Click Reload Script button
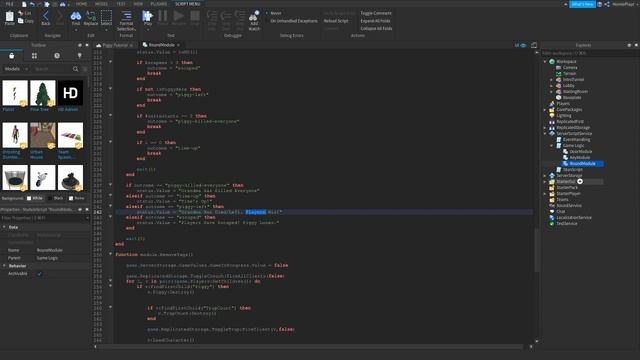Image resolution: width=640 pixels, height=360 pixels. (x=336, y=21)
